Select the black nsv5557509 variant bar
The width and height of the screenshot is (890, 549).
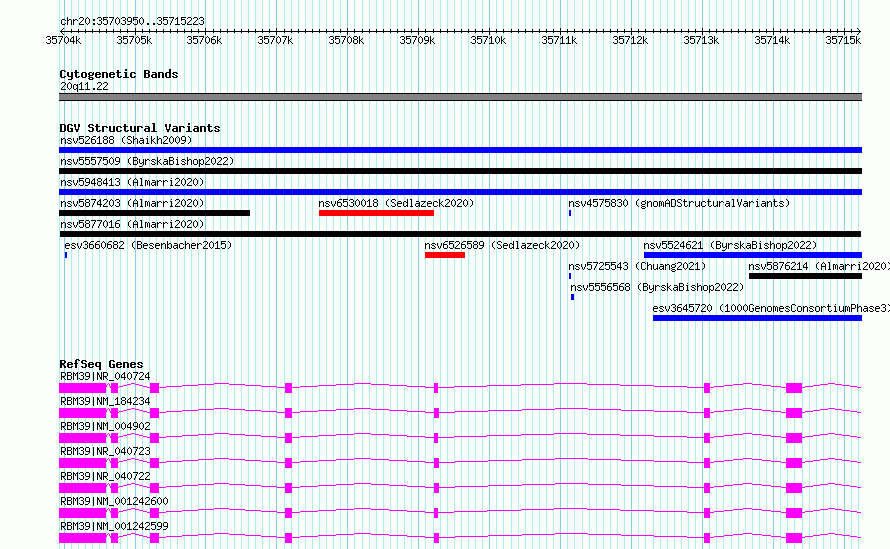[x=460, y=171]
